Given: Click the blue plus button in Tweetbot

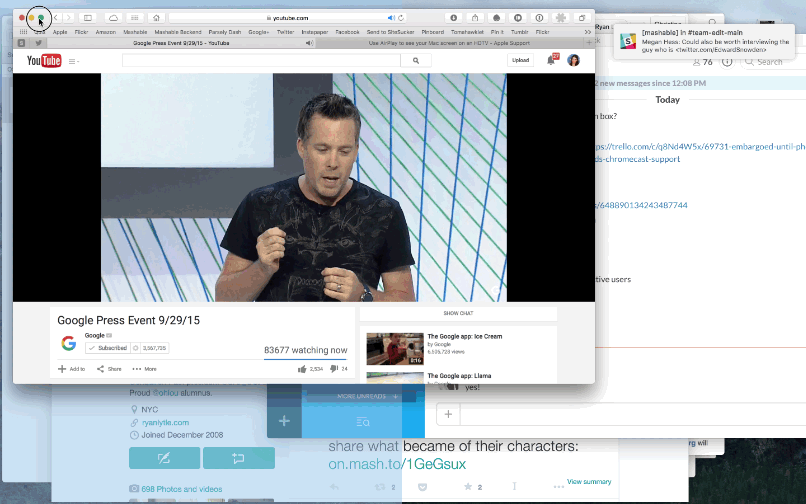Looking at the screenshot, I should pyautogui.click(x=284, y=421).
